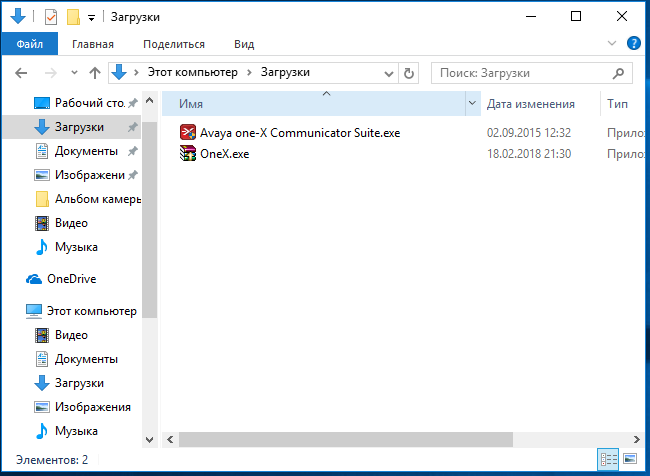Click the address bar Downloads arrow icon
Image resolution: width=650 pixels, height=476 pixels.
click(119, 72)
